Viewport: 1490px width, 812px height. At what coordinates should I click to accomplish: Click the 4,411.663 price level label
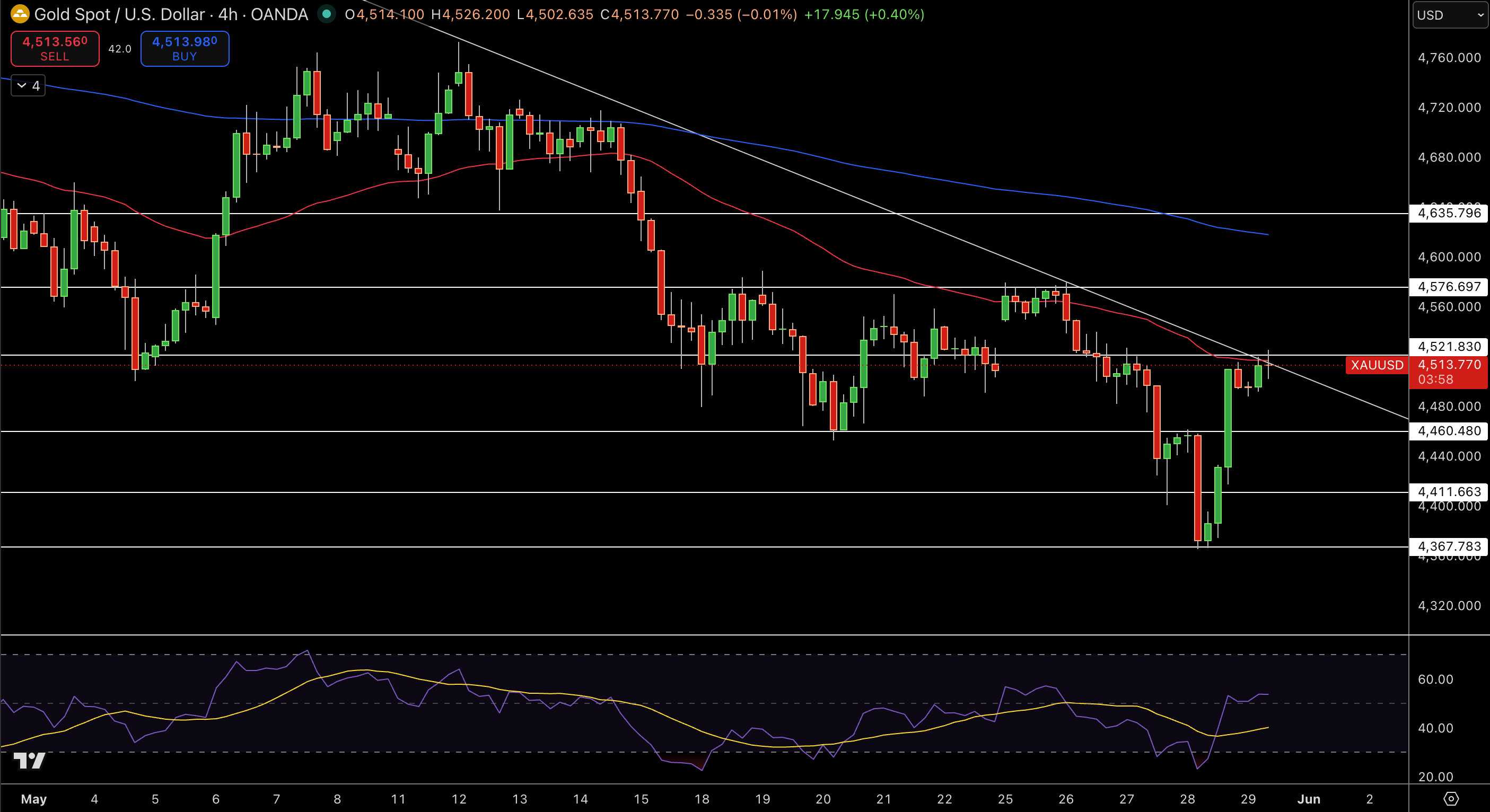(1448, 491)
